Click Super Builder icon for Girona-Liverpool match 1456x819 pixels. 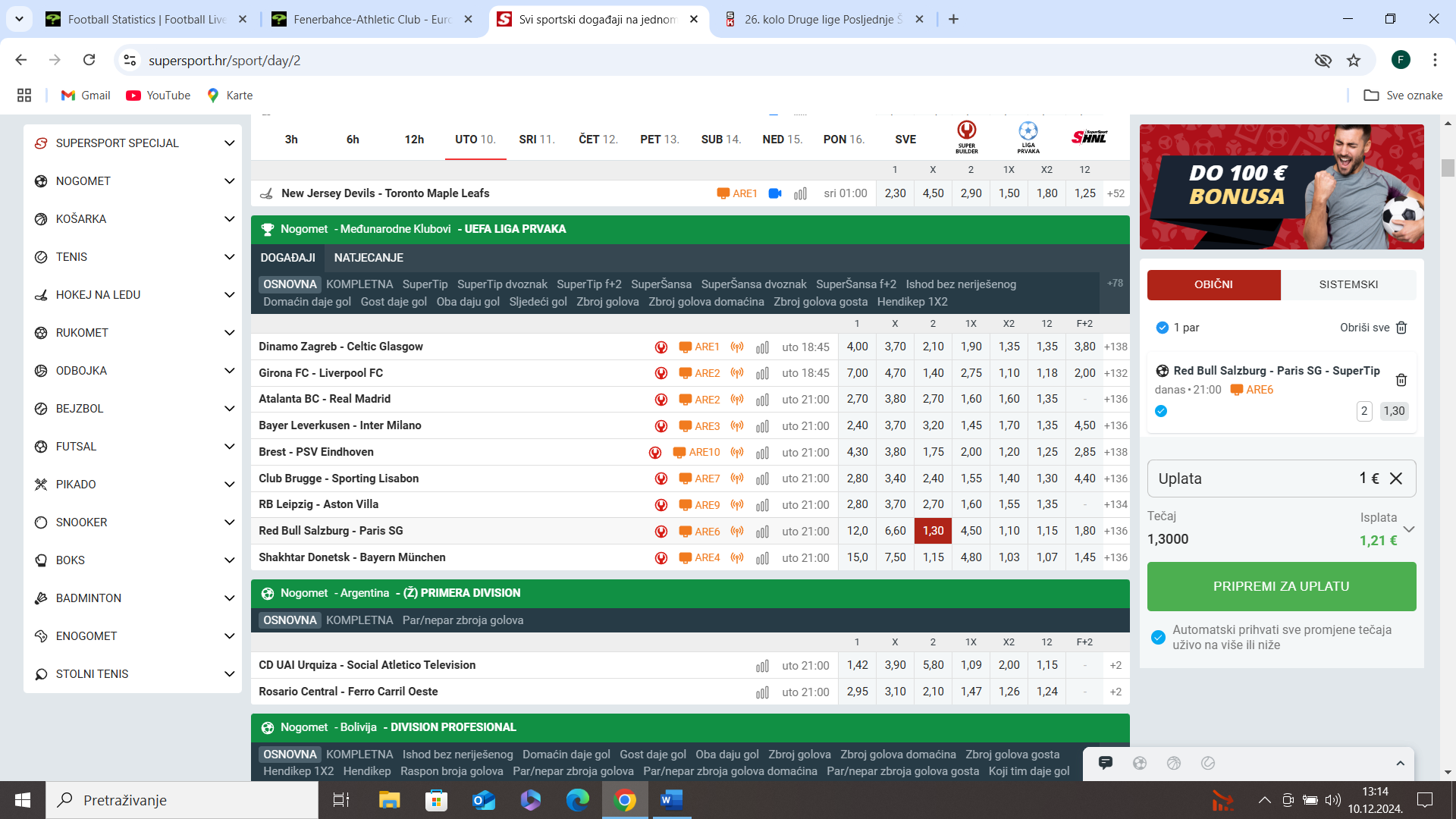pos(661,373)
